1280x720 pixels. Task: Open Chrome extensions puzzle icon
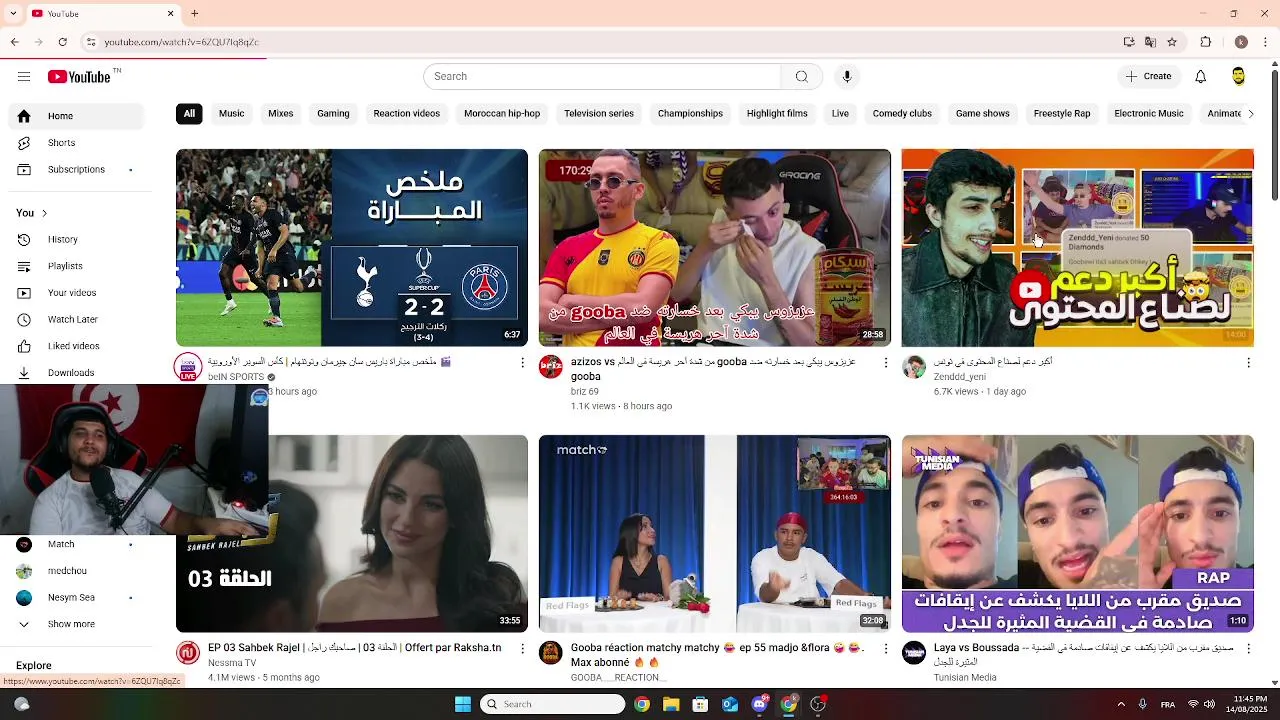pos(1205,42)
